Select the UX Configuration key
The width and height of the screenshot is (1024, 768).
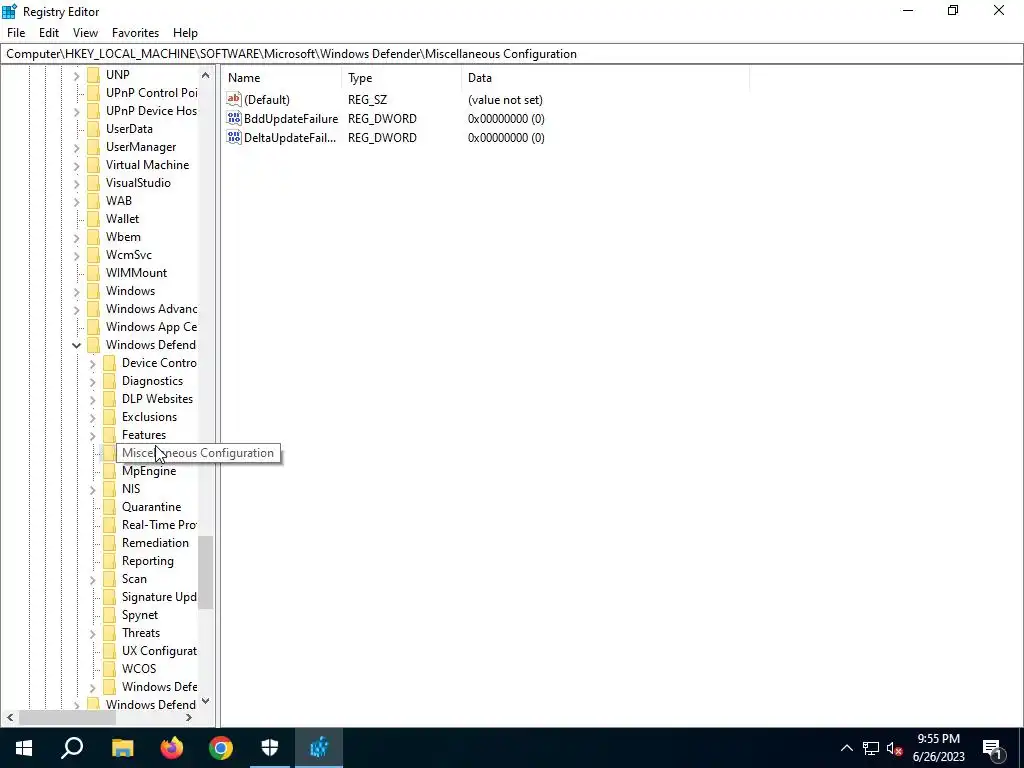(x=159, y=651)
